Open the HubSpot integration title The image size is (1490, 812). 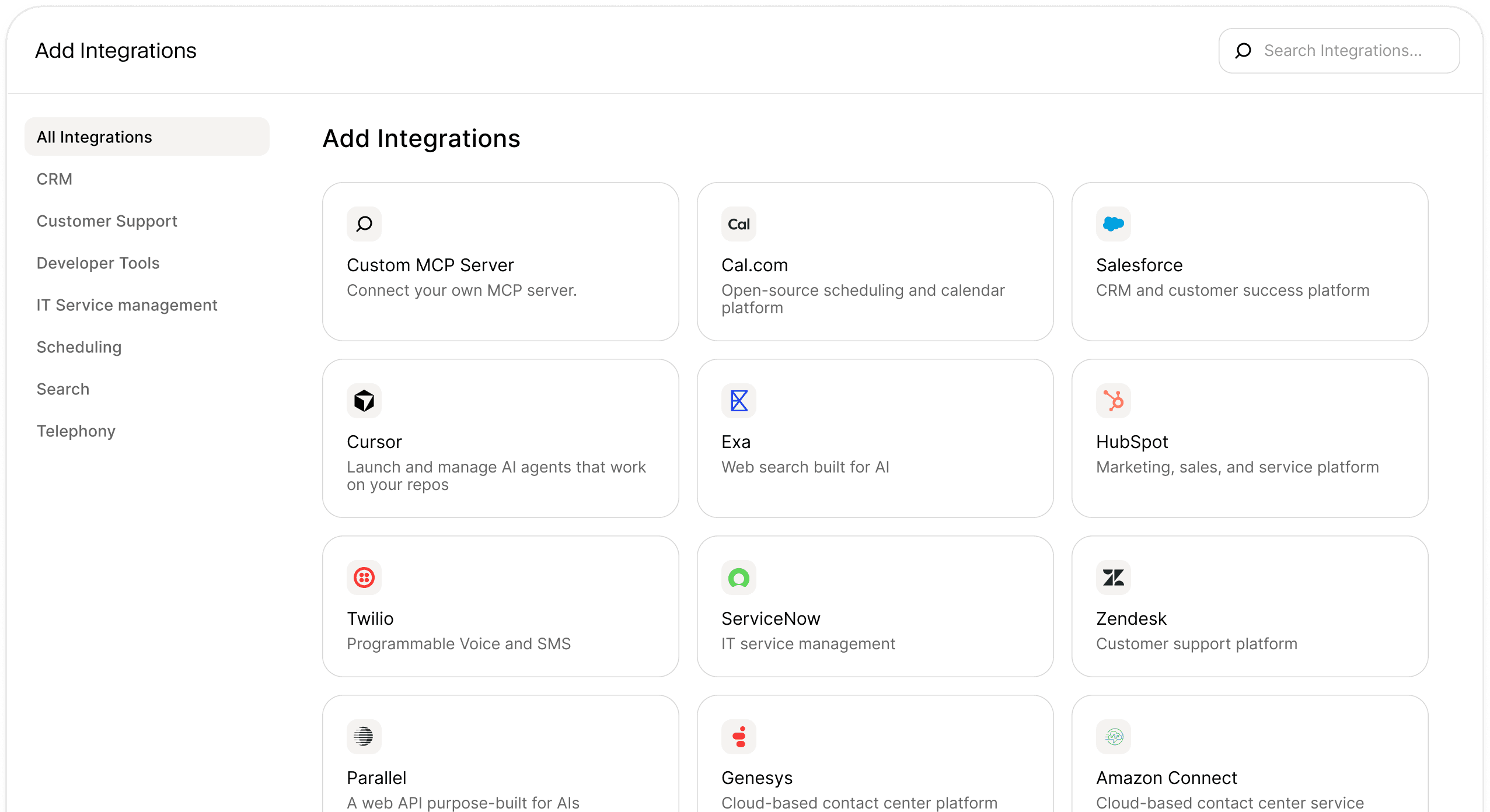pyautogui.click(x=1132, y=442)
